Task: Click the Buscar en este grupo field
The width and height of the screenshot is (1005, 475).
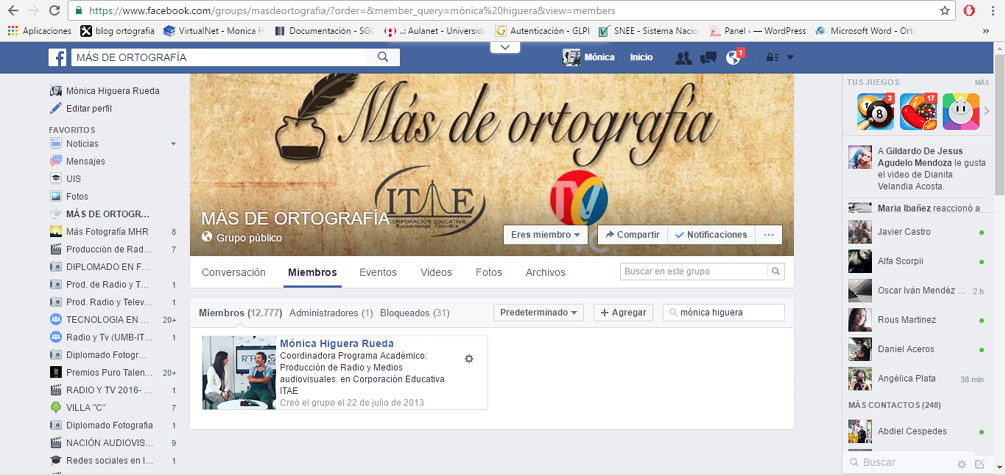Action: coord(694,272)
